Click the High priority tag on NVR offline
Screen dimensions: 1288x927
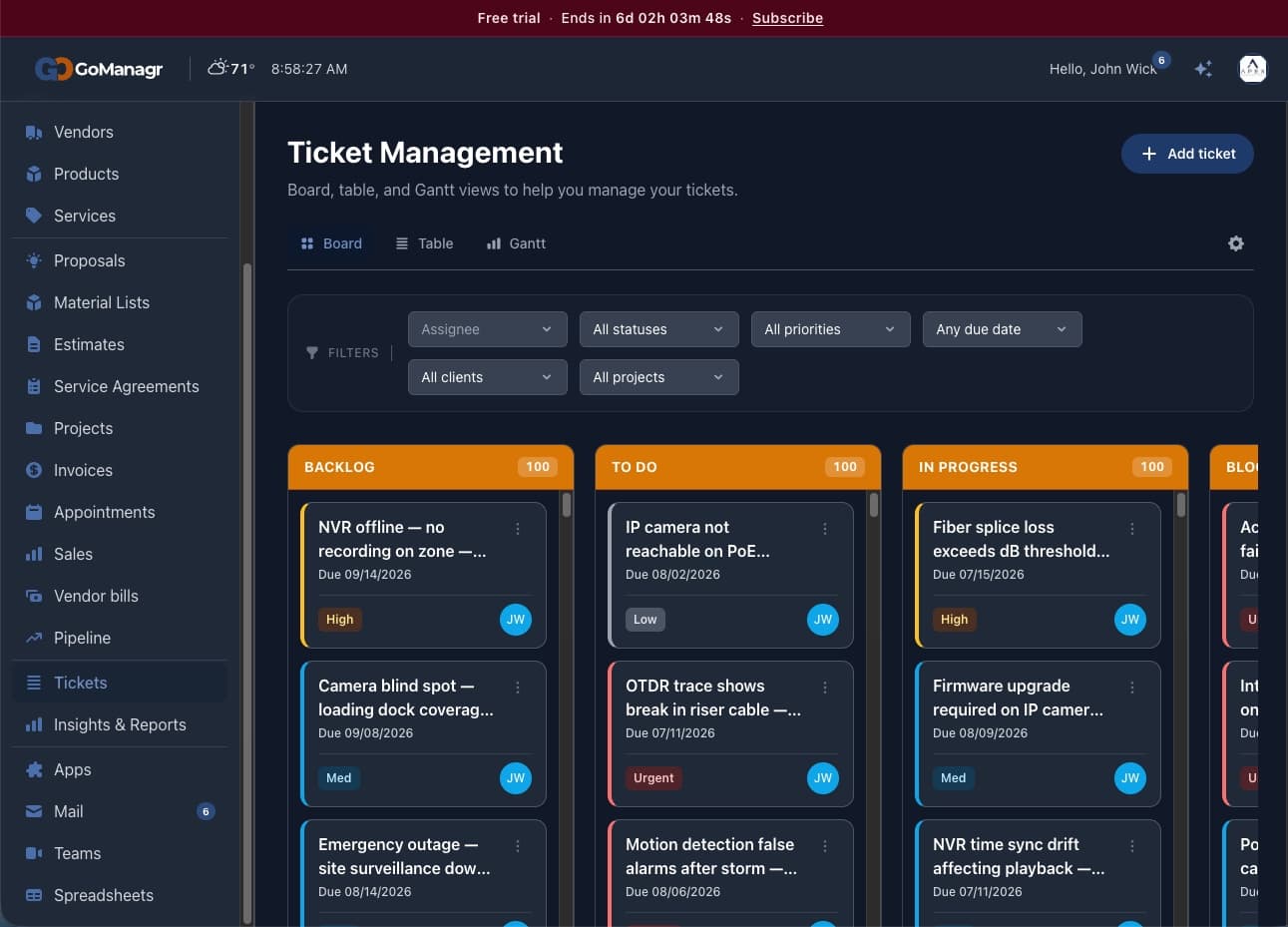click(339, 620)
